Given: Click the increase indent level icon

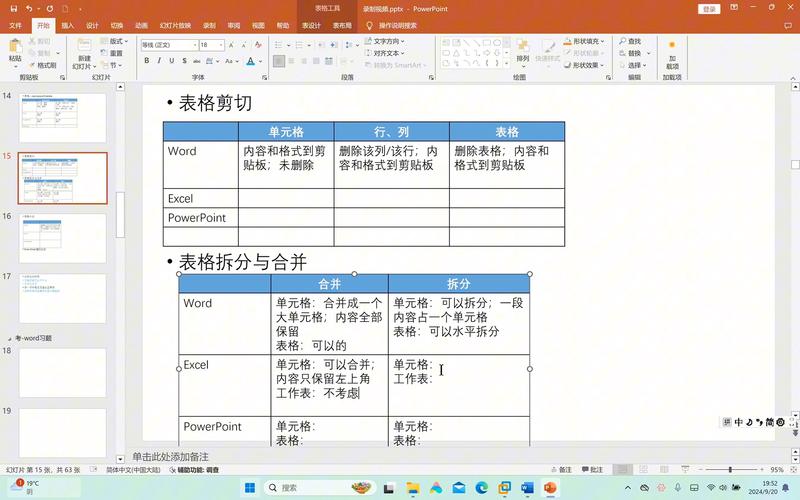Looking at the screenshot, I should [x=334, y=45].
